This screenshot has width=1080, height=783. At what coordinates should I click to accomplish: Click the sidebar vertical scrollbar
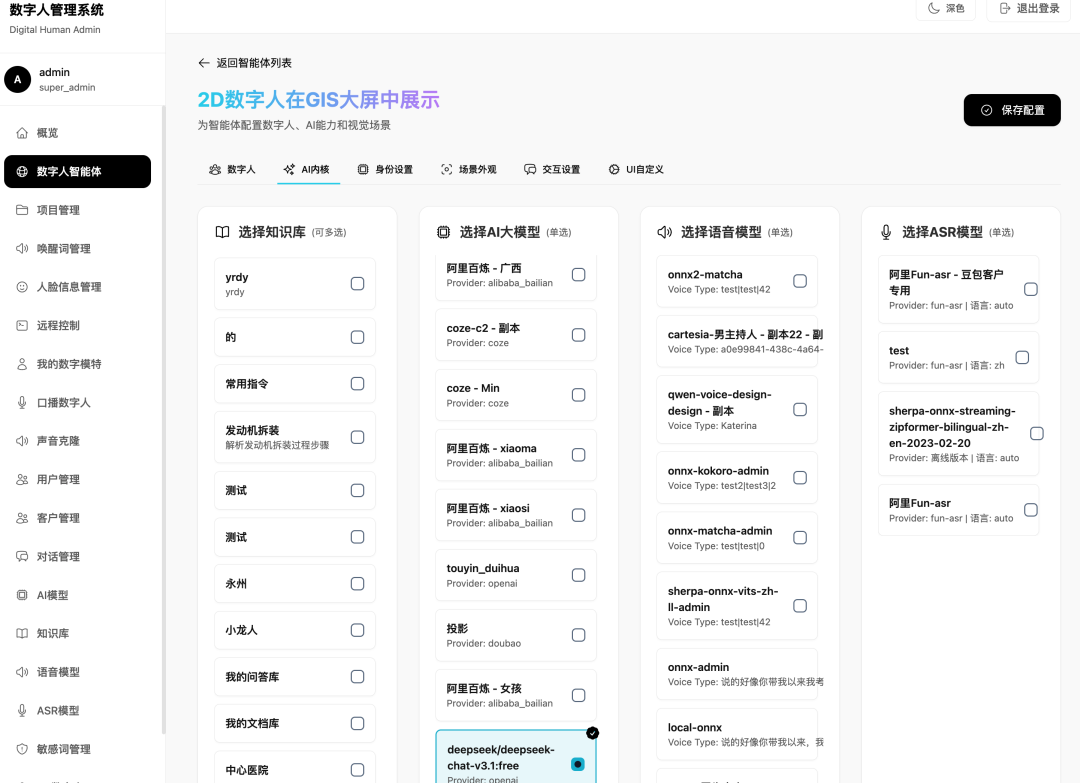coord(163,420)
